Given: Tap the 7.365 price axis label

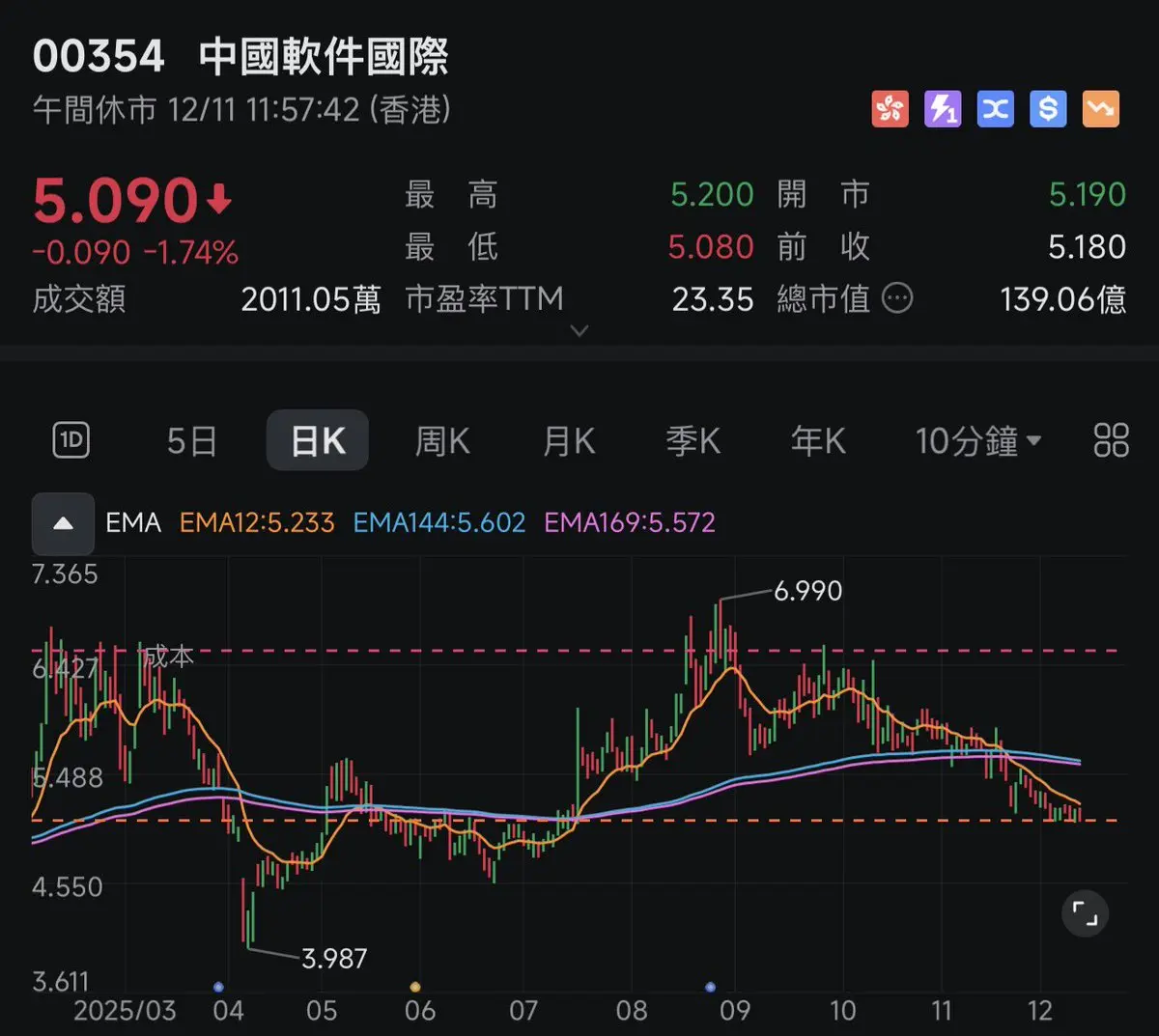Looking at the screenshot, I should tap(65, 574).
